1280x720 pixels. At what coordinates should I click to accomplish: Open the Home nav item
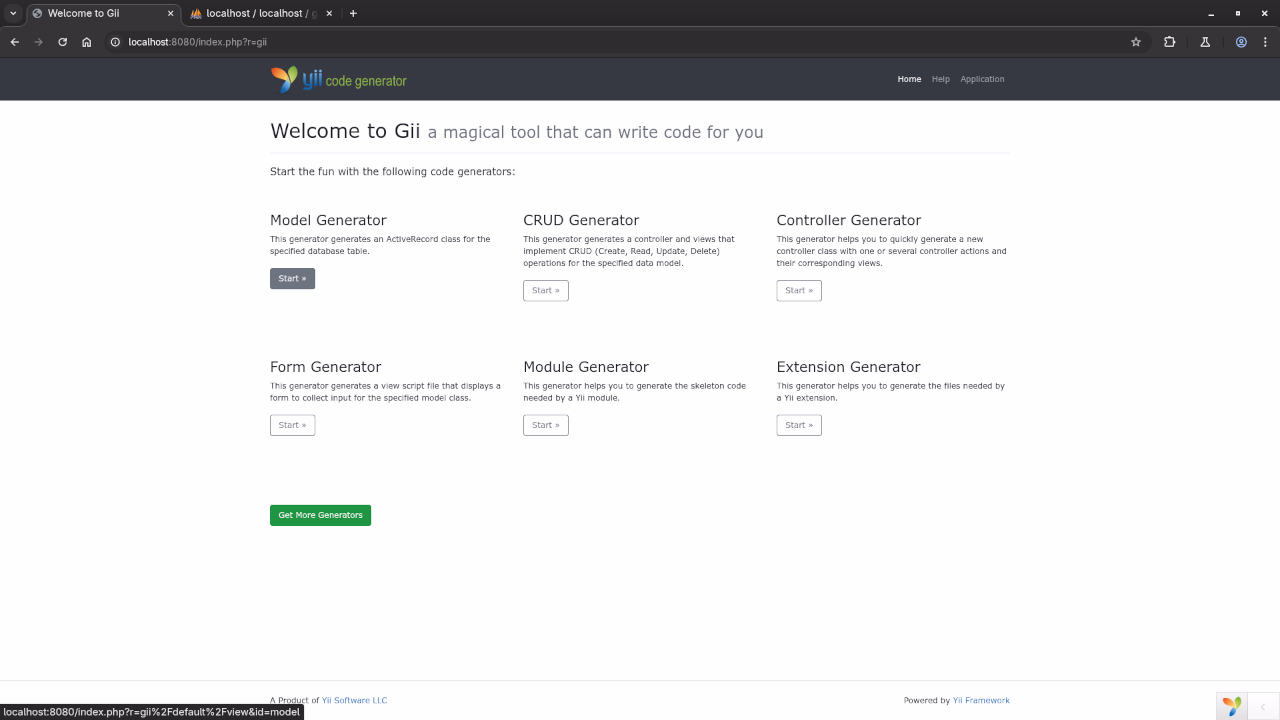[x=909, y=79]
